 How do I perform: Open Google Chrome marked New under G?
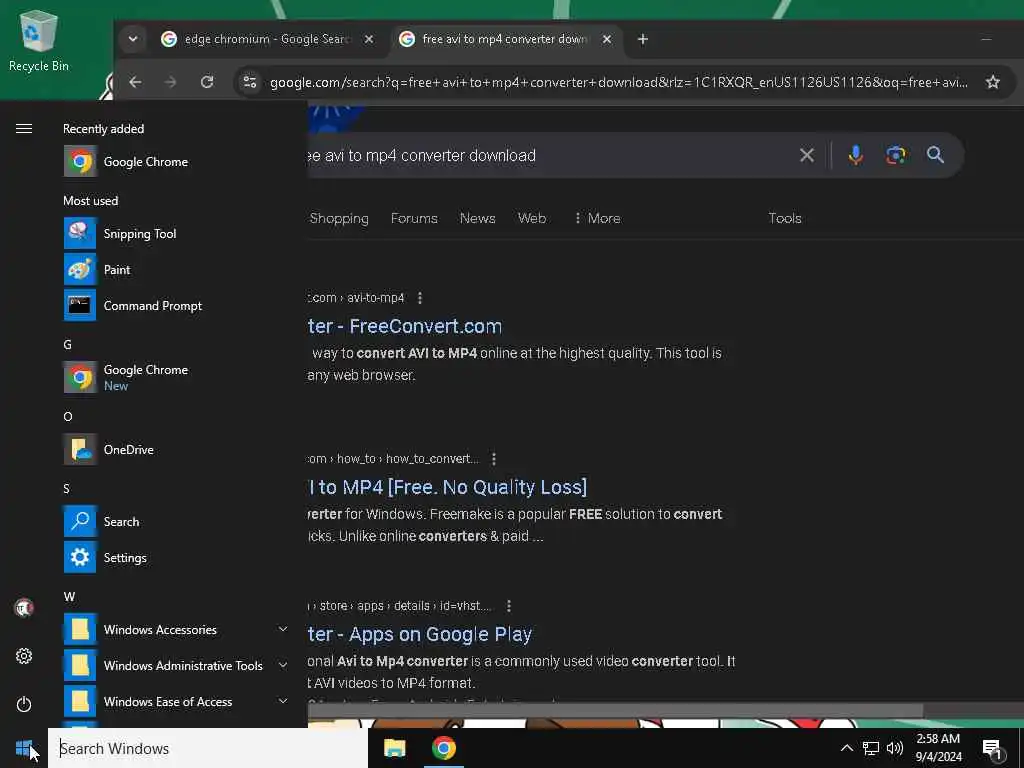pos(176,377)
